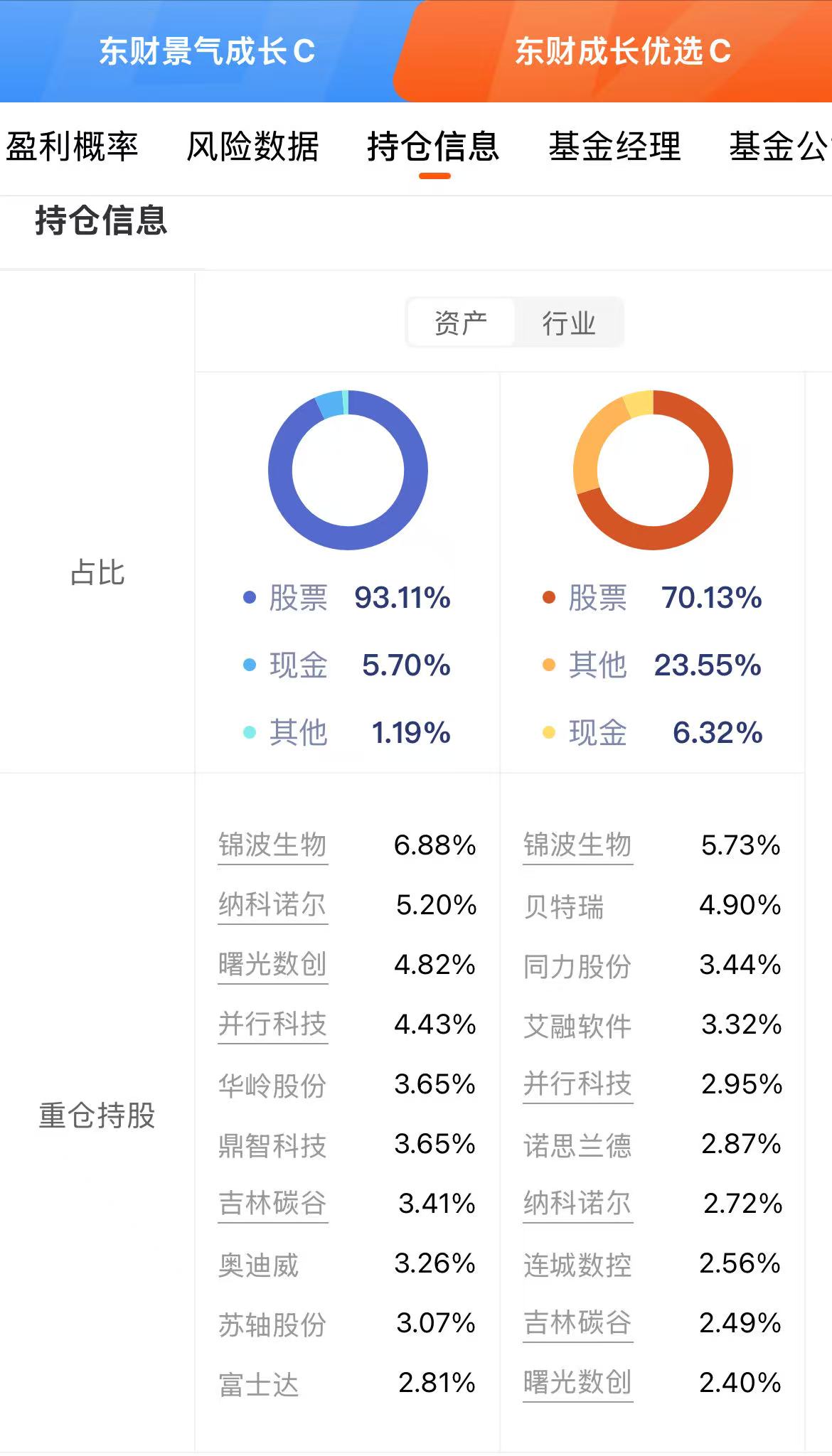Viewport: 832px width, 1456px height.
Task: Select fund header 东财景气成长C
Action: point(207,51)
